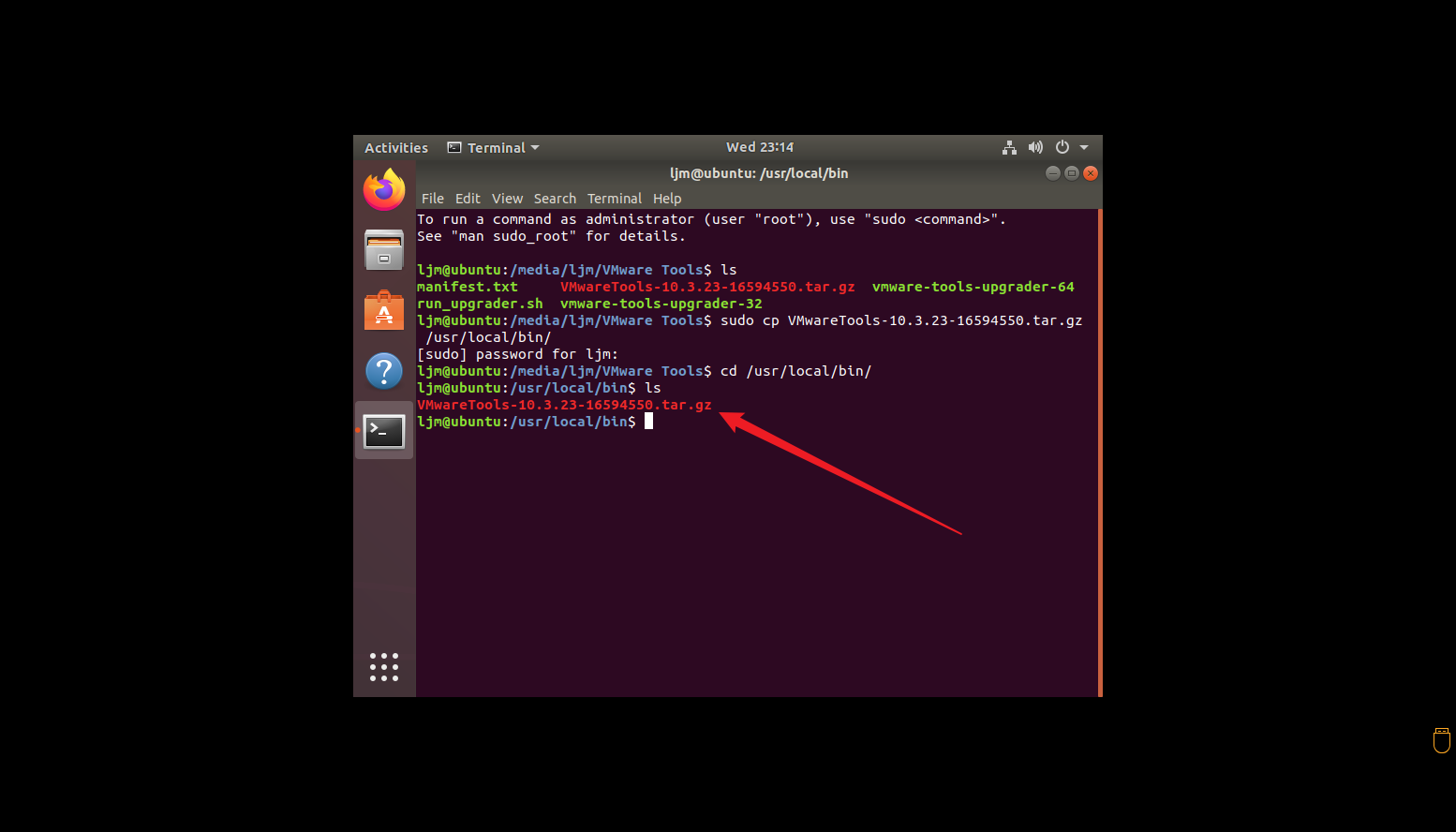Open the Activities overview
The width and height of the screenshot is (1456, 832).
point(396,147)
